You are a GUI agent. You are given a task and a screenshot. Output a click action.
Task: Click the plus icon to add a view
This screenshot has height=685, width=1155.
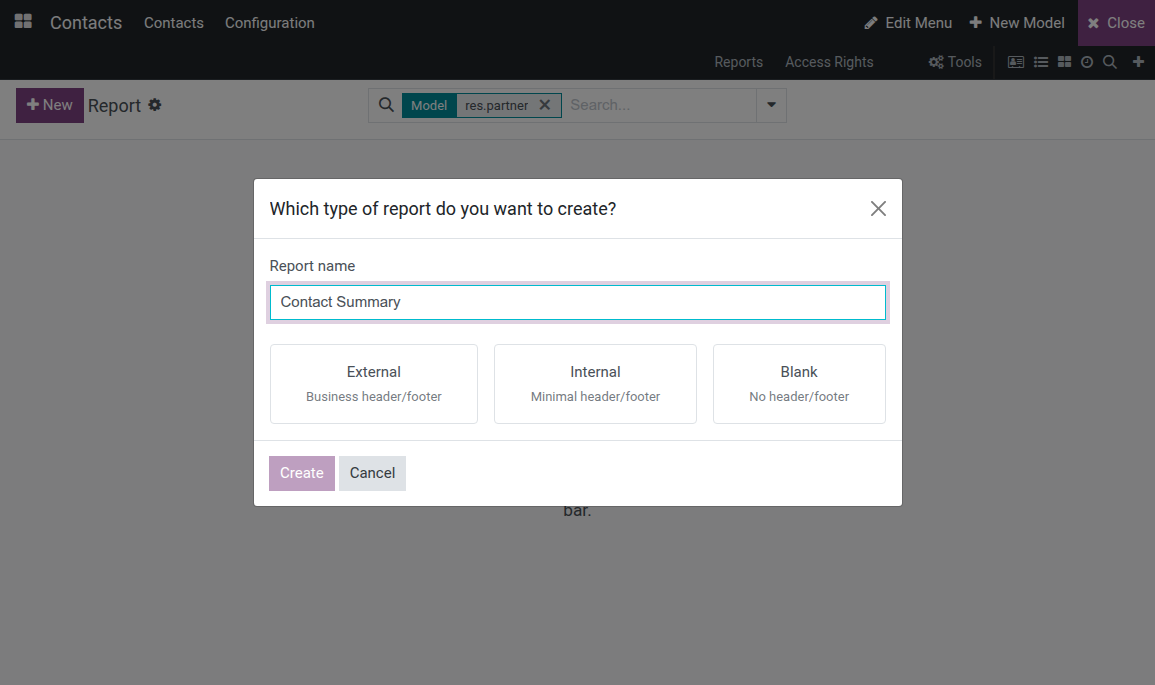[x=1138, y=62]
